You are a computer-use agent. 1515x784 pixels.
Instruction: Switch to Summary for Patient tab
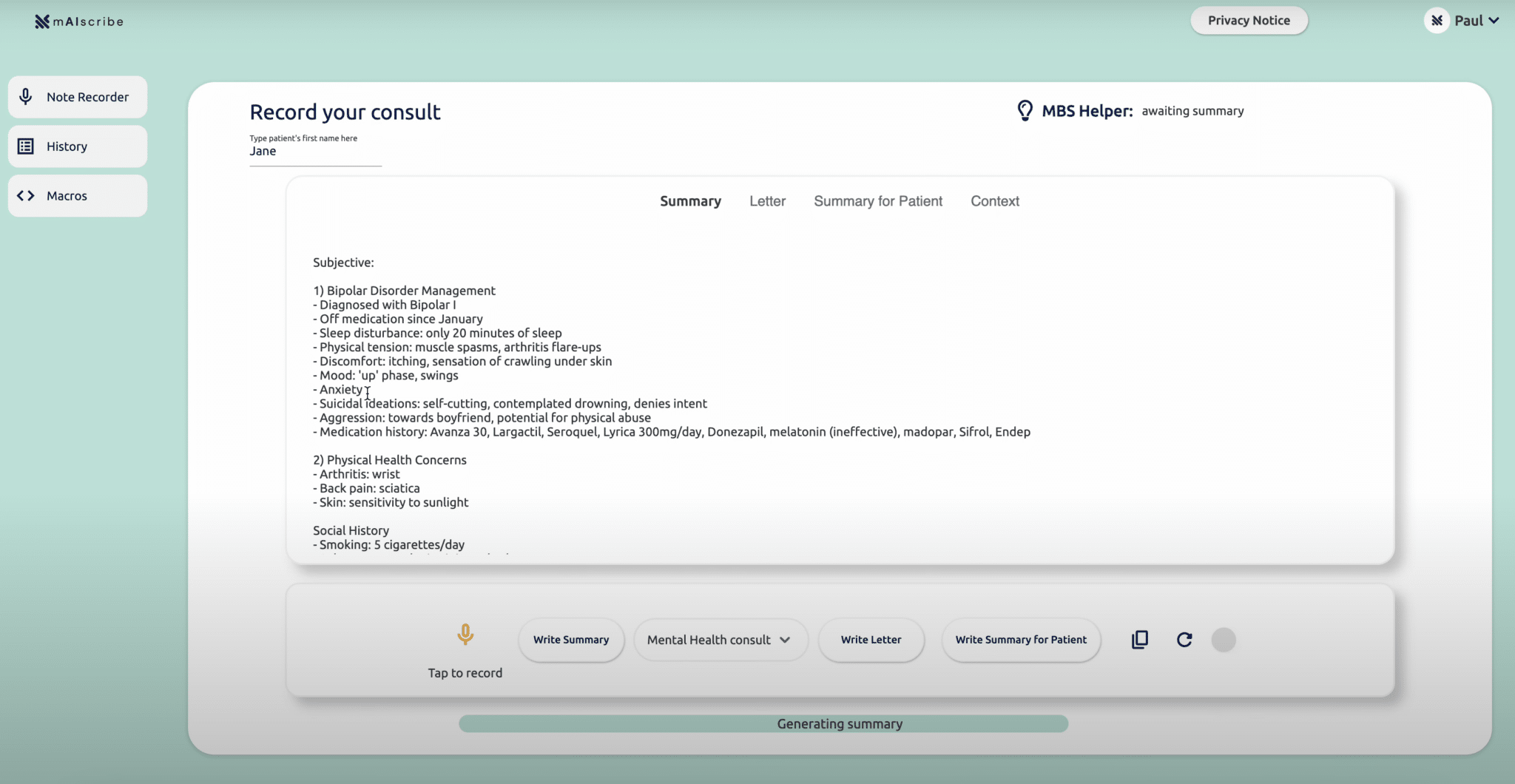click(x=878, y=200)
